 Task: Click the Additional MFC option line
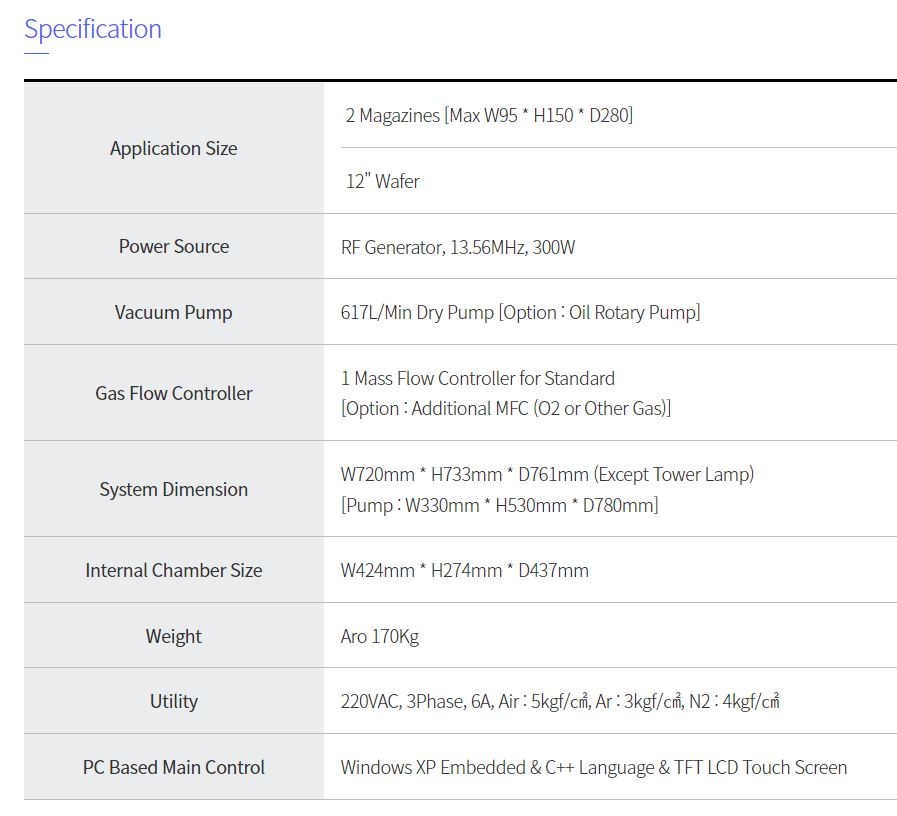coord(506,408)
